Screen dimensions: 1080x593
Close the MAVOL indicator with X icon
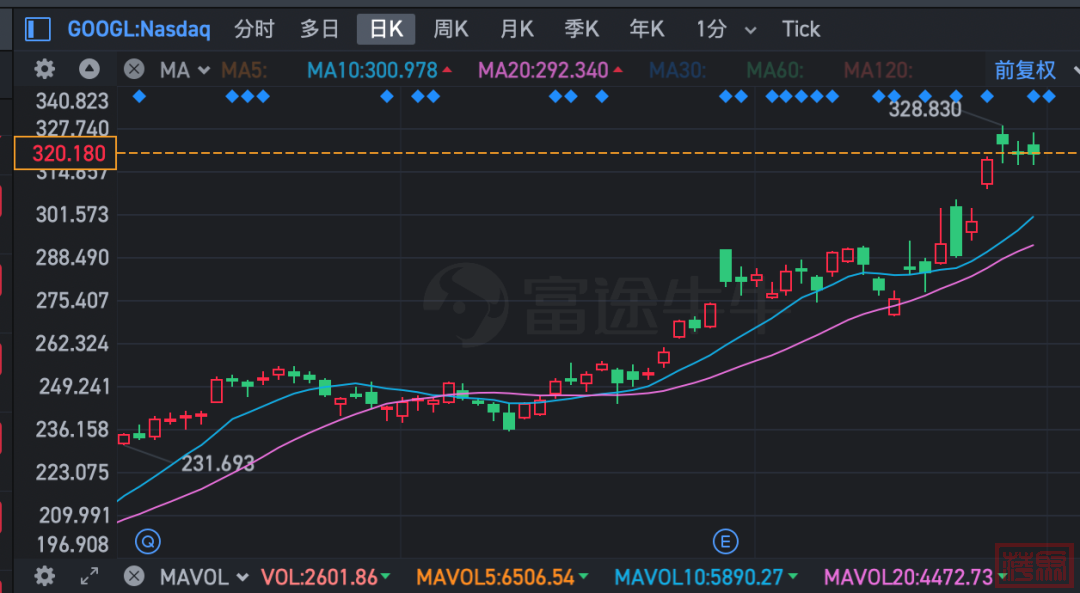click(x=134, y=577)
